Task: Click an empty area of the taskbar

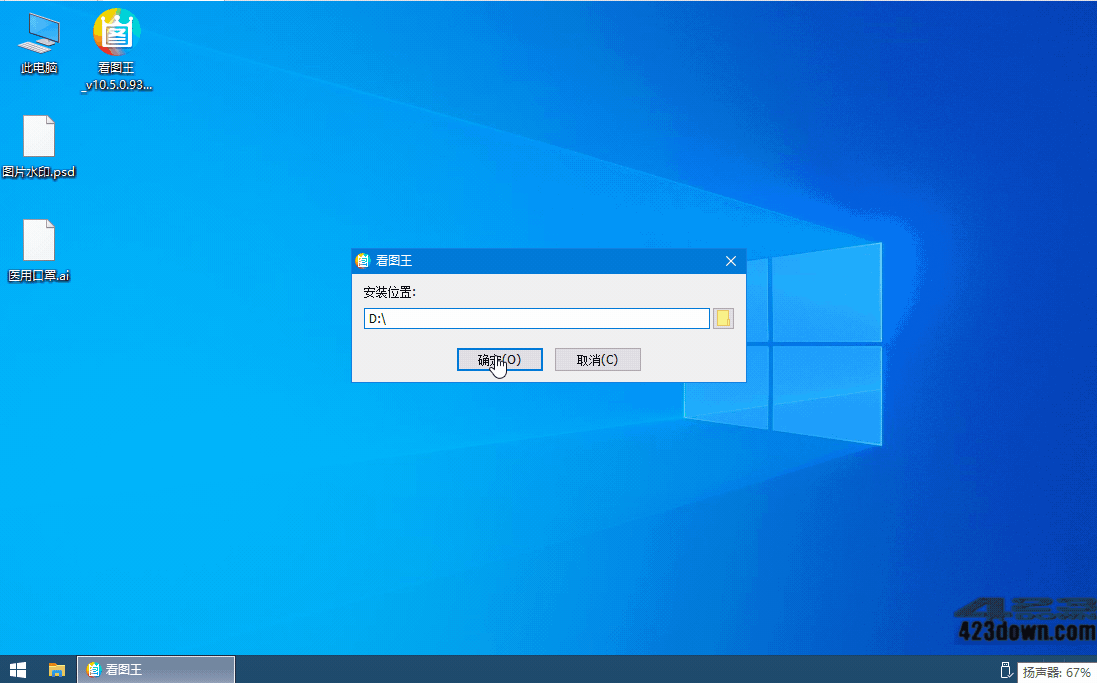Action: coord(600,669)
